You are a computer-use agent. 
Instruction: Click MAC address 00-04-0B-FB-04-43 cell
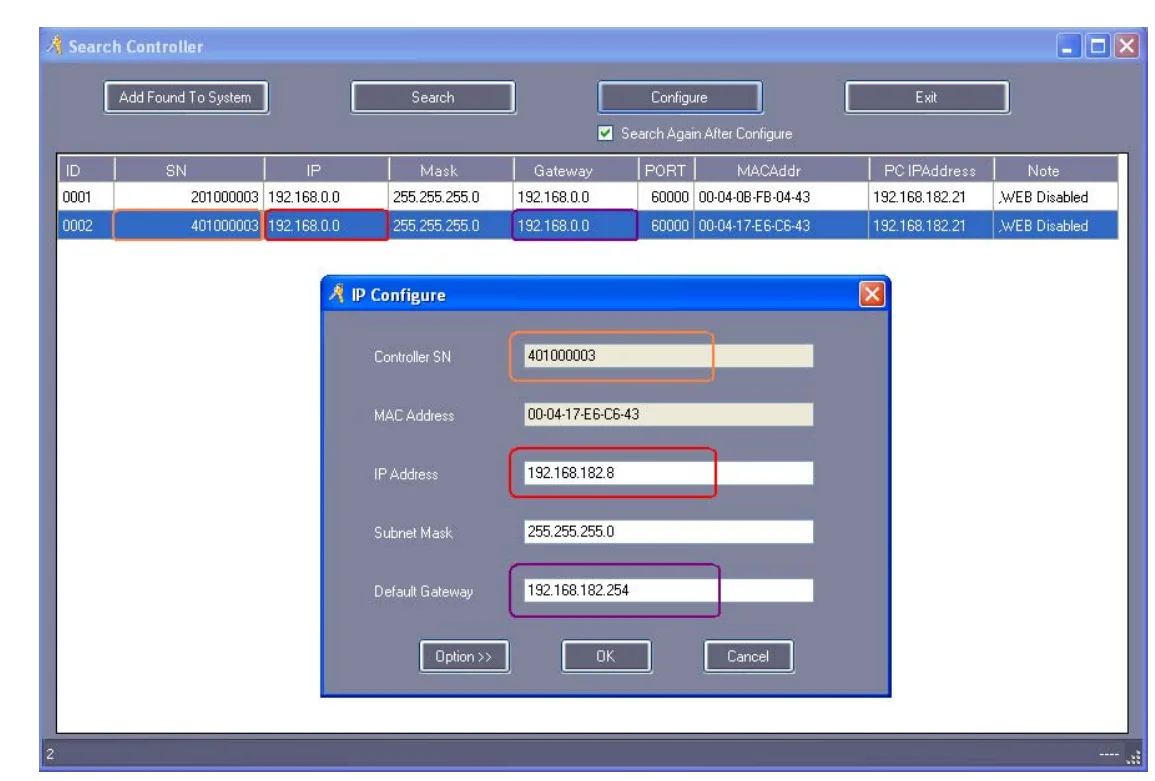tap(781, 197)
